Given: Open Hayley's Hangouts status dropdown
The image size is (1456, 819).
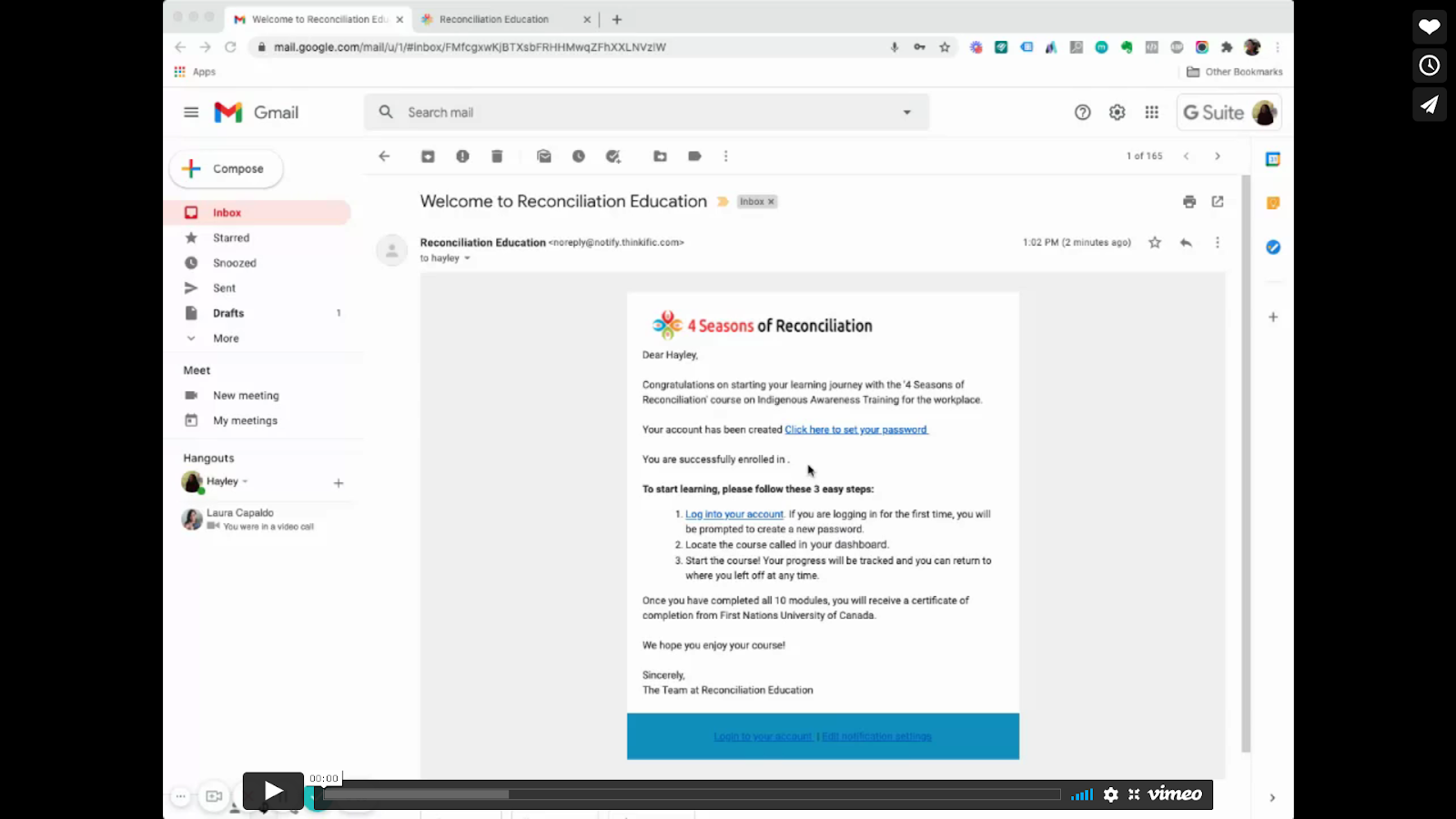Looking at the screenshot, I should point(245,481).
